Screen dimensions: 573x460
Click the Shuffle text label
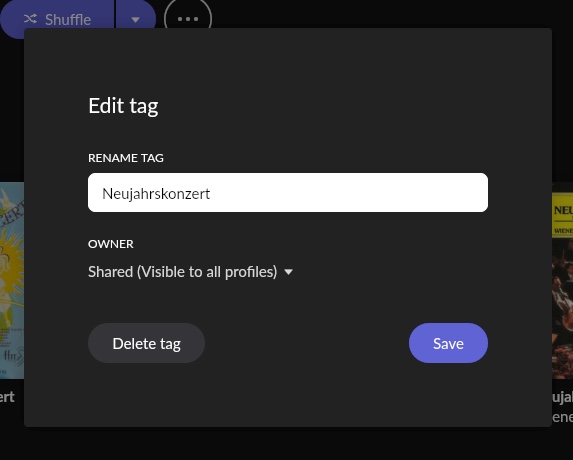(68, 19)
